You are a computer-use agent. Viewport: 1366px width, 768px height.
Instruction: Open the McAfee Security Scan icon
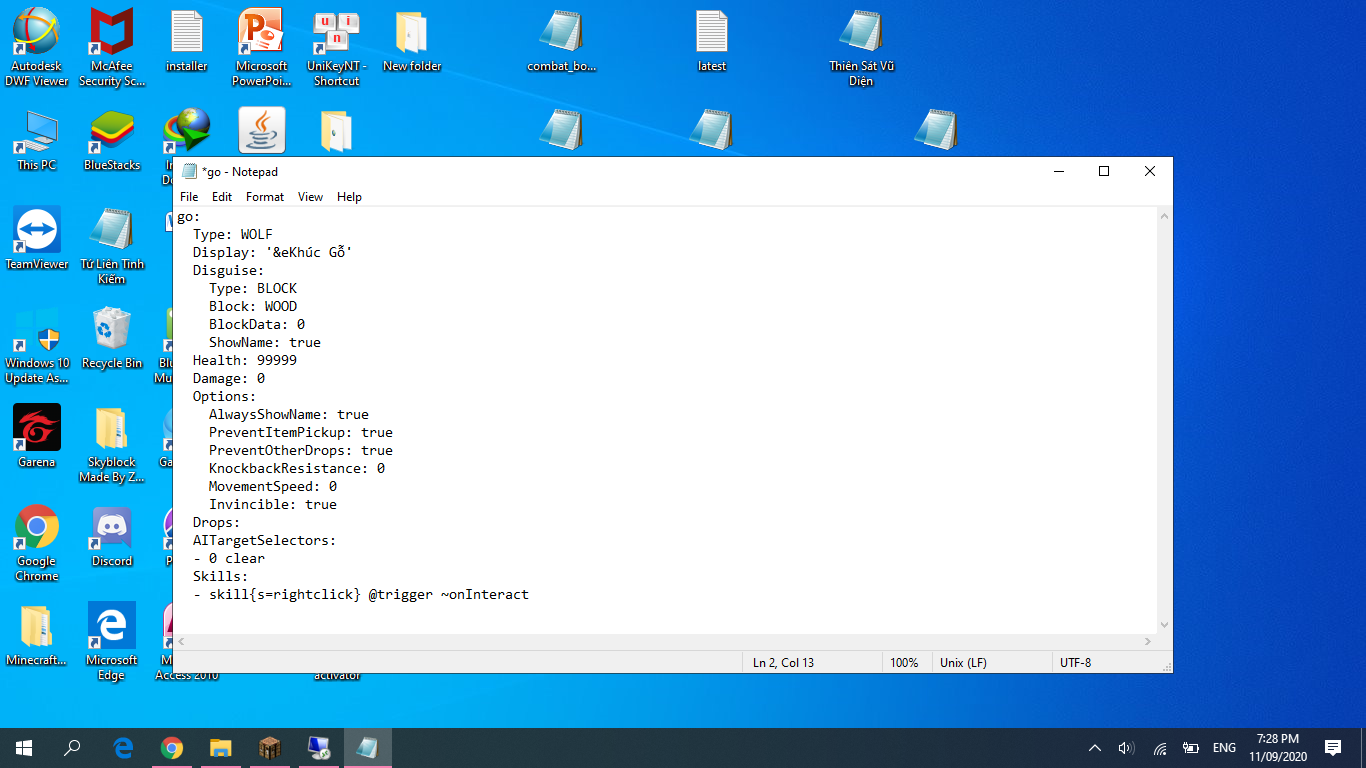(112, 35)
